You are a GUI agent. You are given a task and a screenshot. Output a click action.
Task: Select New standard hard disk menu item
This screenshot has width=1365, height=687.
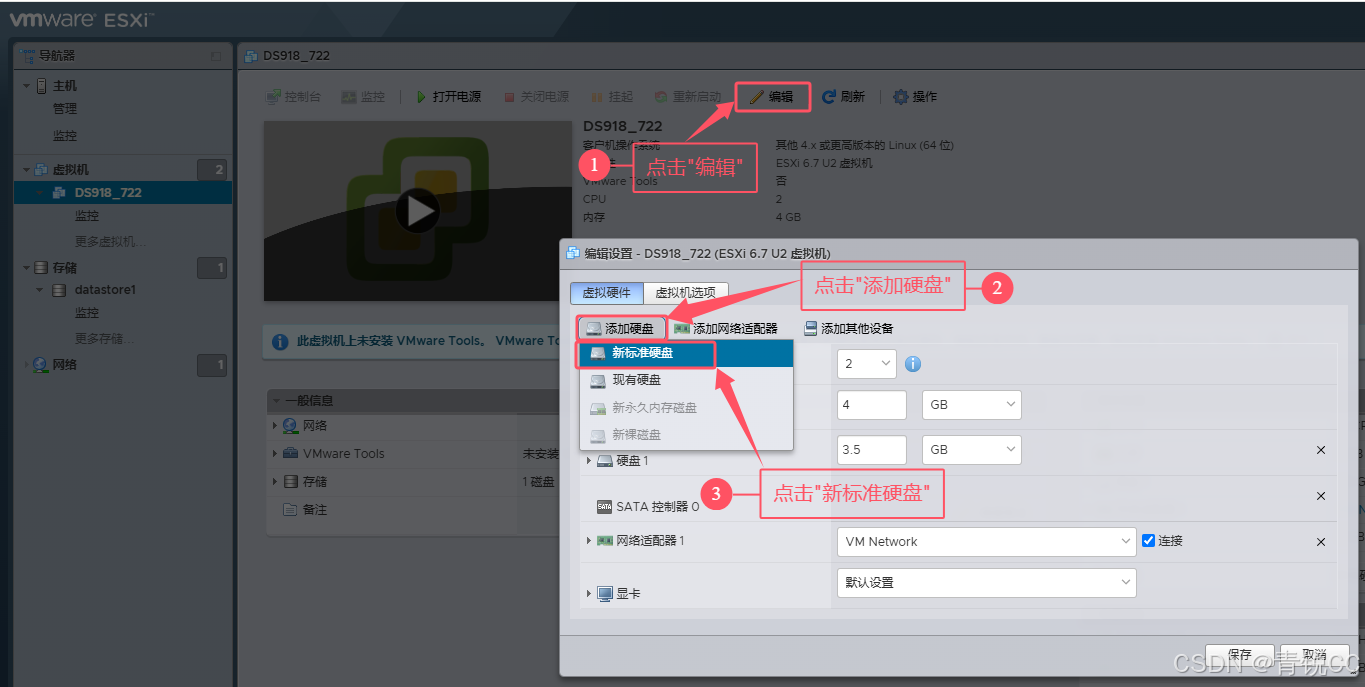point(686,353)
